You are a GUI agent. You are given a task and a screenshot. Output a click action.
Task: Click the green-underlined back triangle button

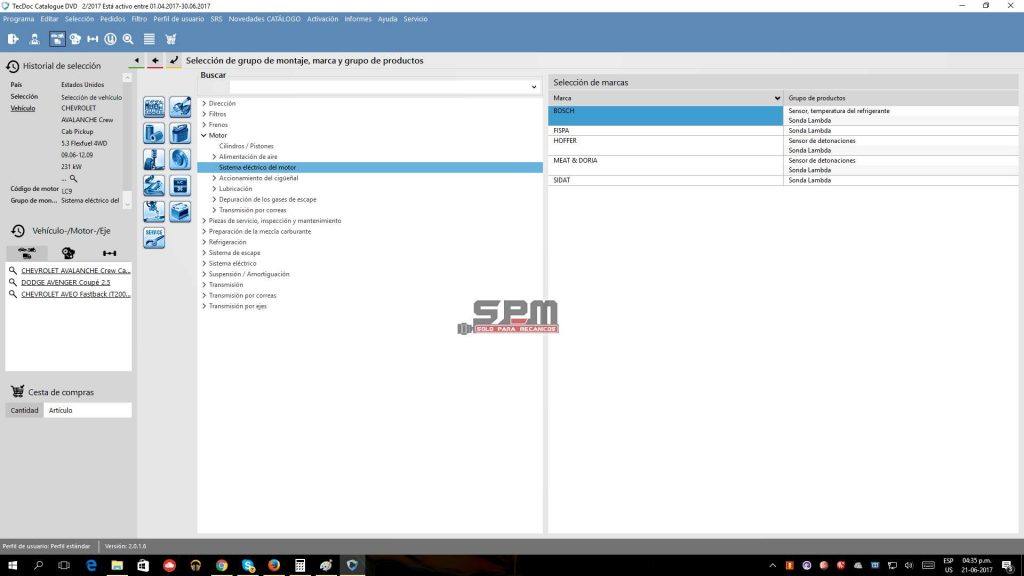(136, 61)
